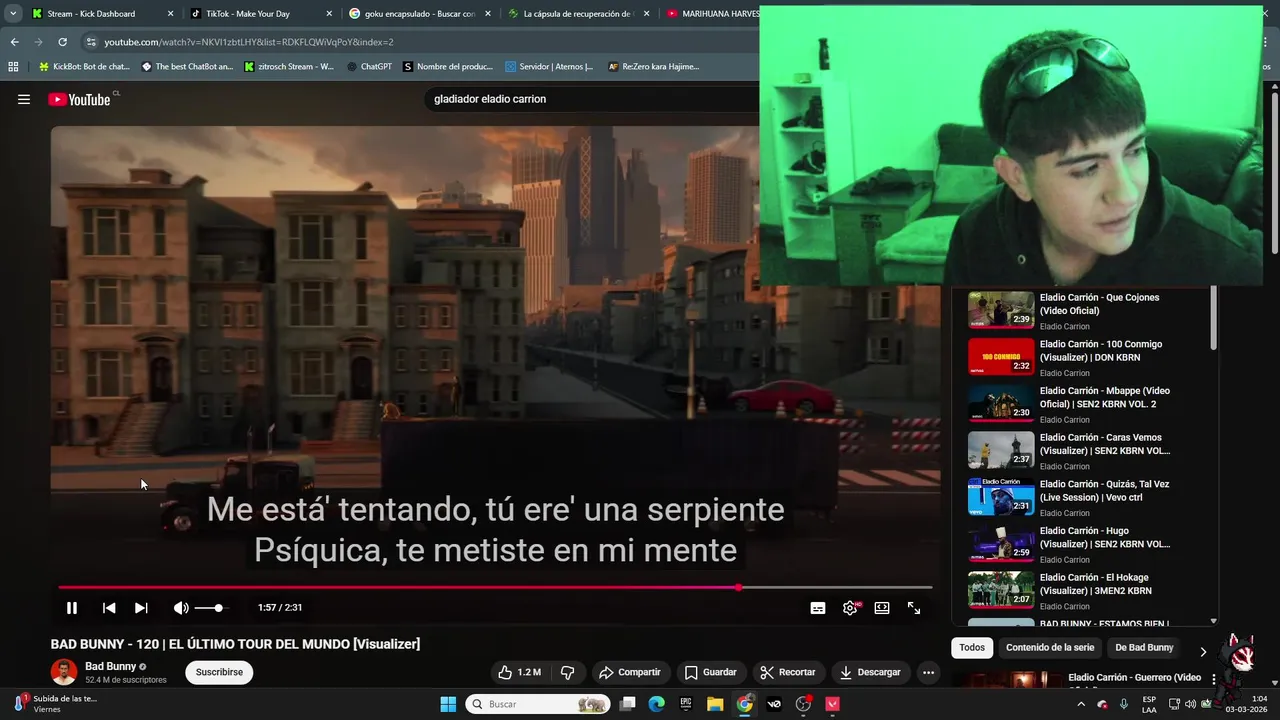The image size is (1280, 720).
Task: Select the De Bad Bunny chip
Action: 1144,648
